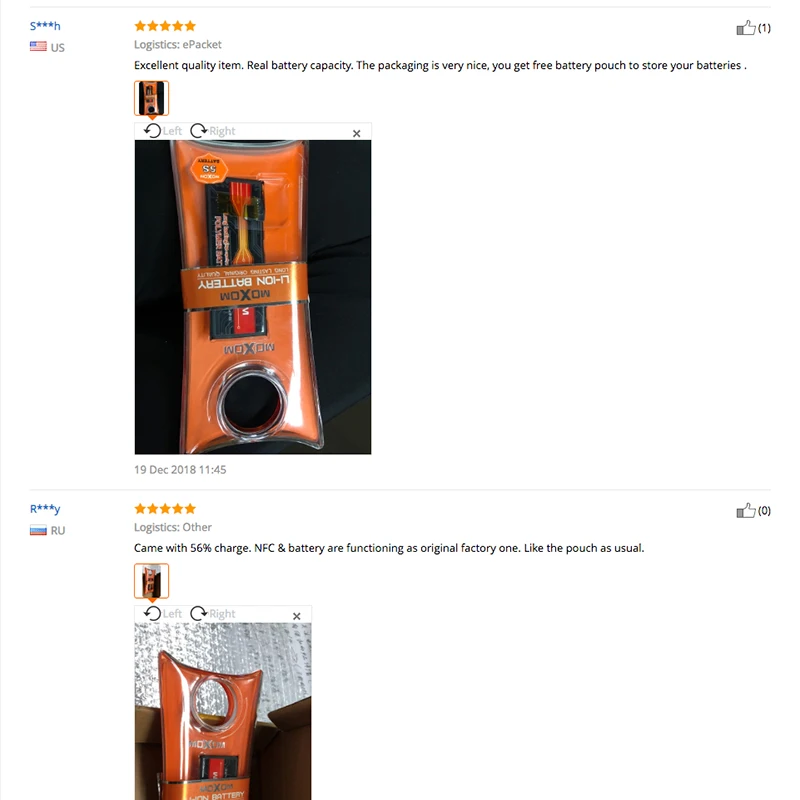Like R***y's review with thumbs-up icon
Screen dimensions: 800x800
tap(745, 510)
